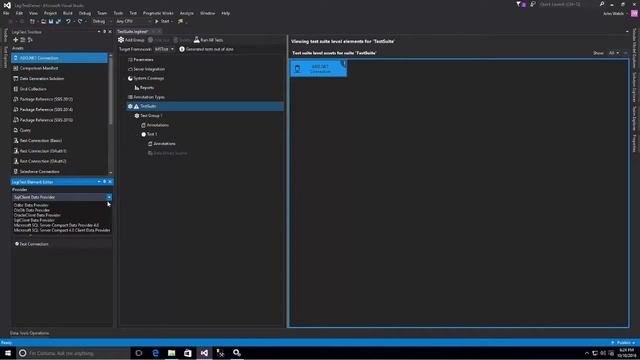
Task: Click the Publish button in status bar
Action: [x=623, y=343]
